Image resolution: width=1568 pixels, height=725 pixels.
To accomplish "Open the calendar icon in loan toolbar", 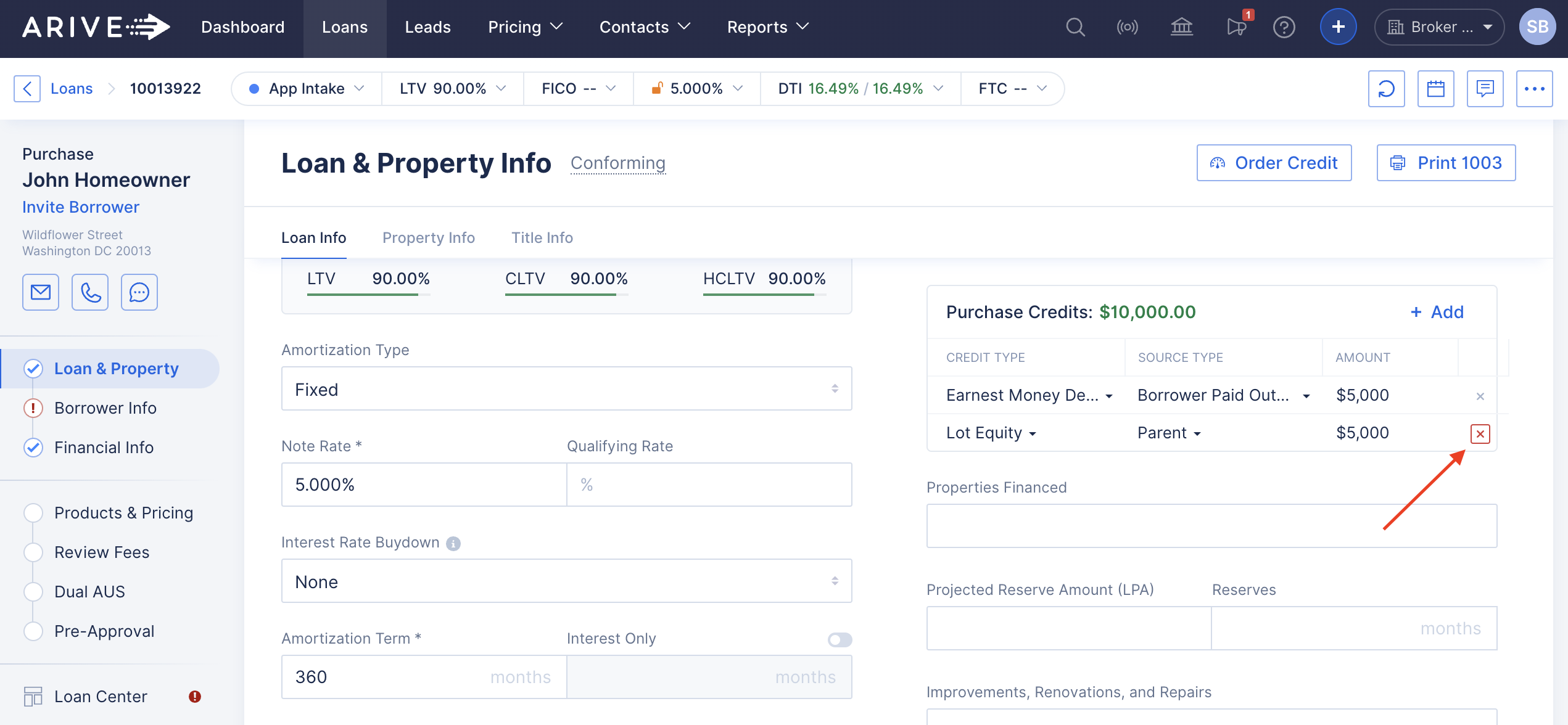I will pos(1435,89).
